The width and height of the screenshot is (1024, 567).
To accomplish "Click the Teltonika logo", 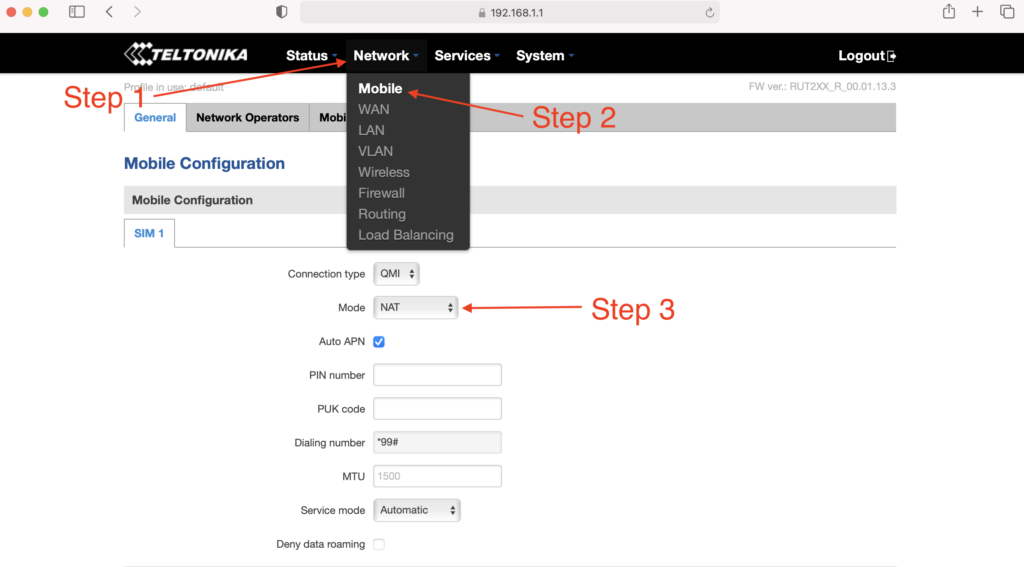I will tap(186, 55).
